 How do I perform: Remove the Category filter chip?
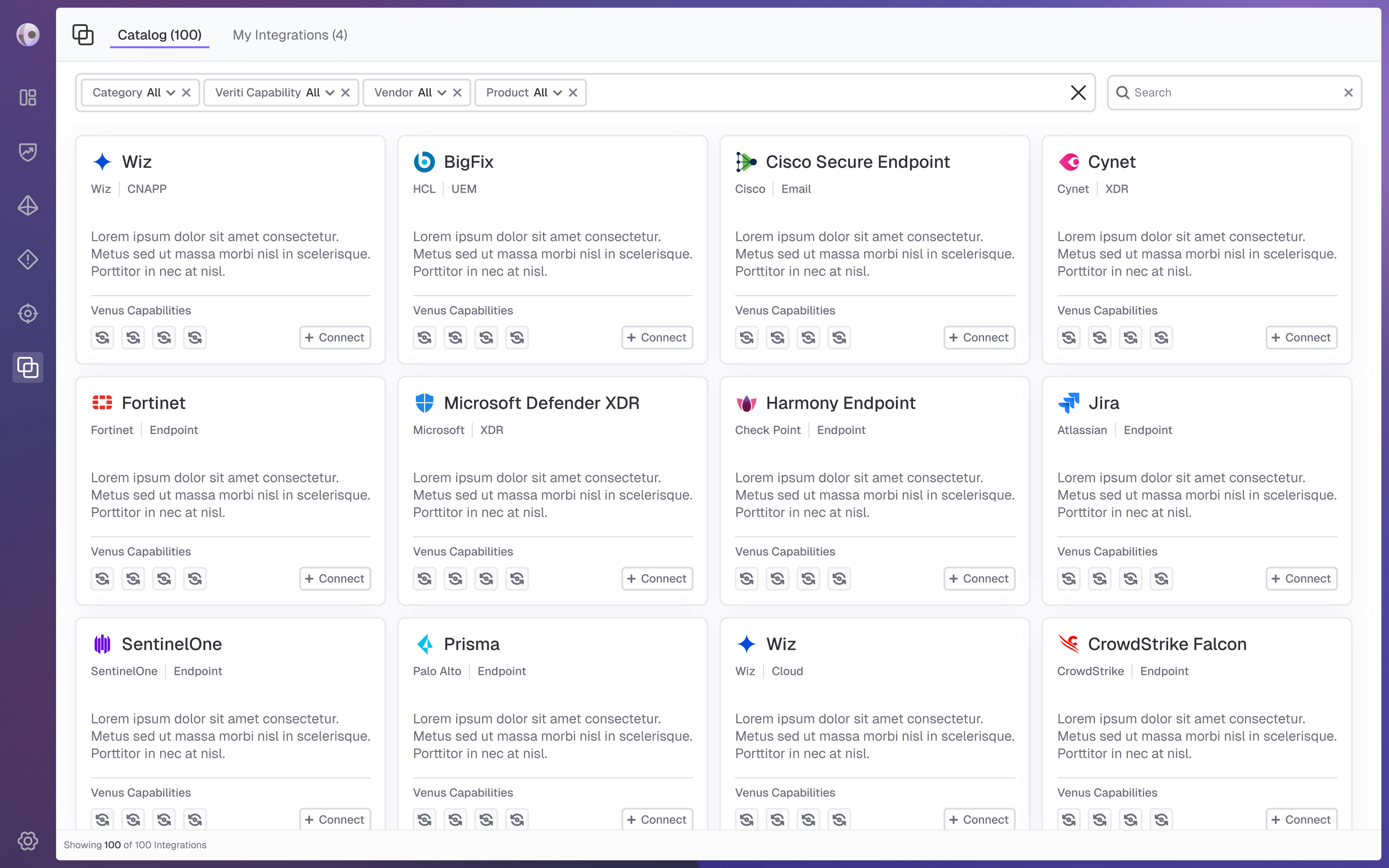point(186,92)
